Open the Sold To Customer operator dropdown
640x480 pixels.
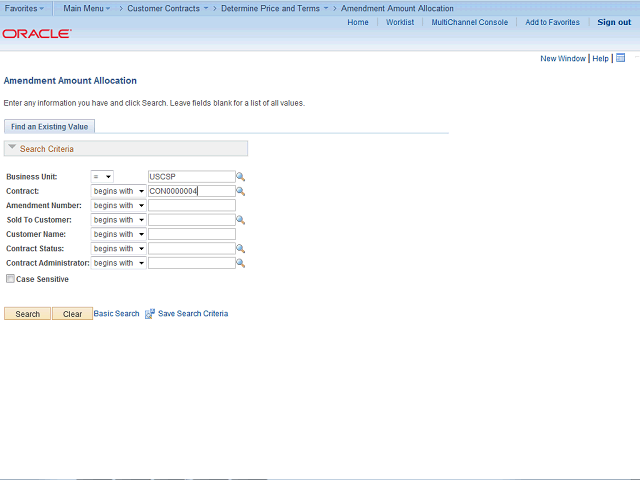118,220
